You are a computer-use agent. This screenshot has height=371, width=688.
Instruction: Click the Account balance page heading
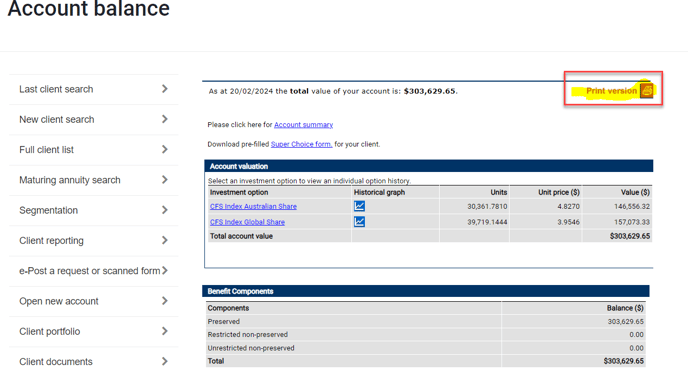click(x=89, y=8)
